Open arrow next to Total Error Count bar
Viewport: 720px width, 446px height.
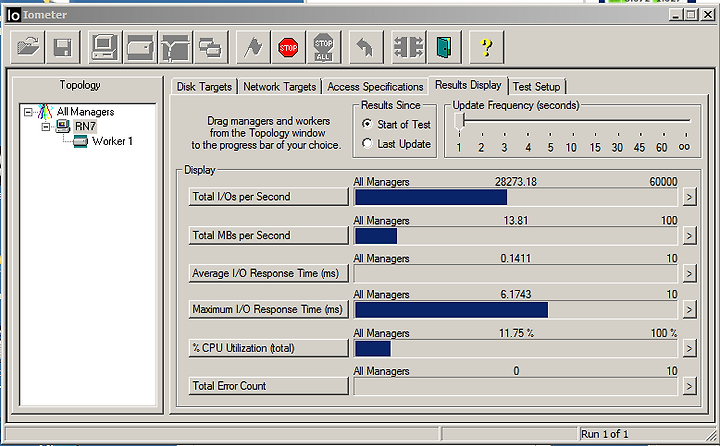point(689,387)
